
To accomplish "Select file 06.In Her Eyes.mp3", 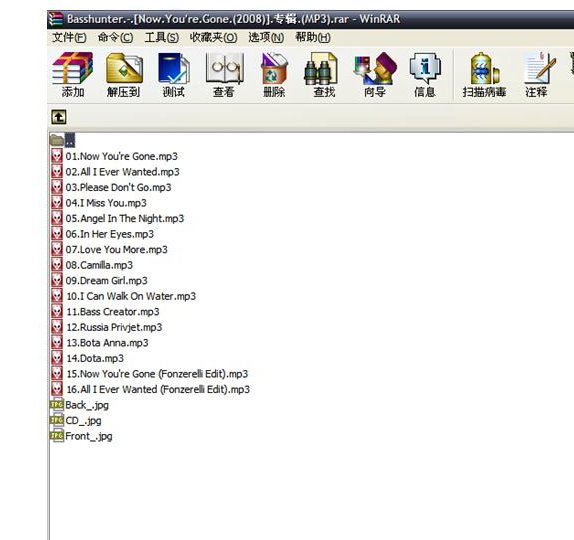I will [103, 234].
